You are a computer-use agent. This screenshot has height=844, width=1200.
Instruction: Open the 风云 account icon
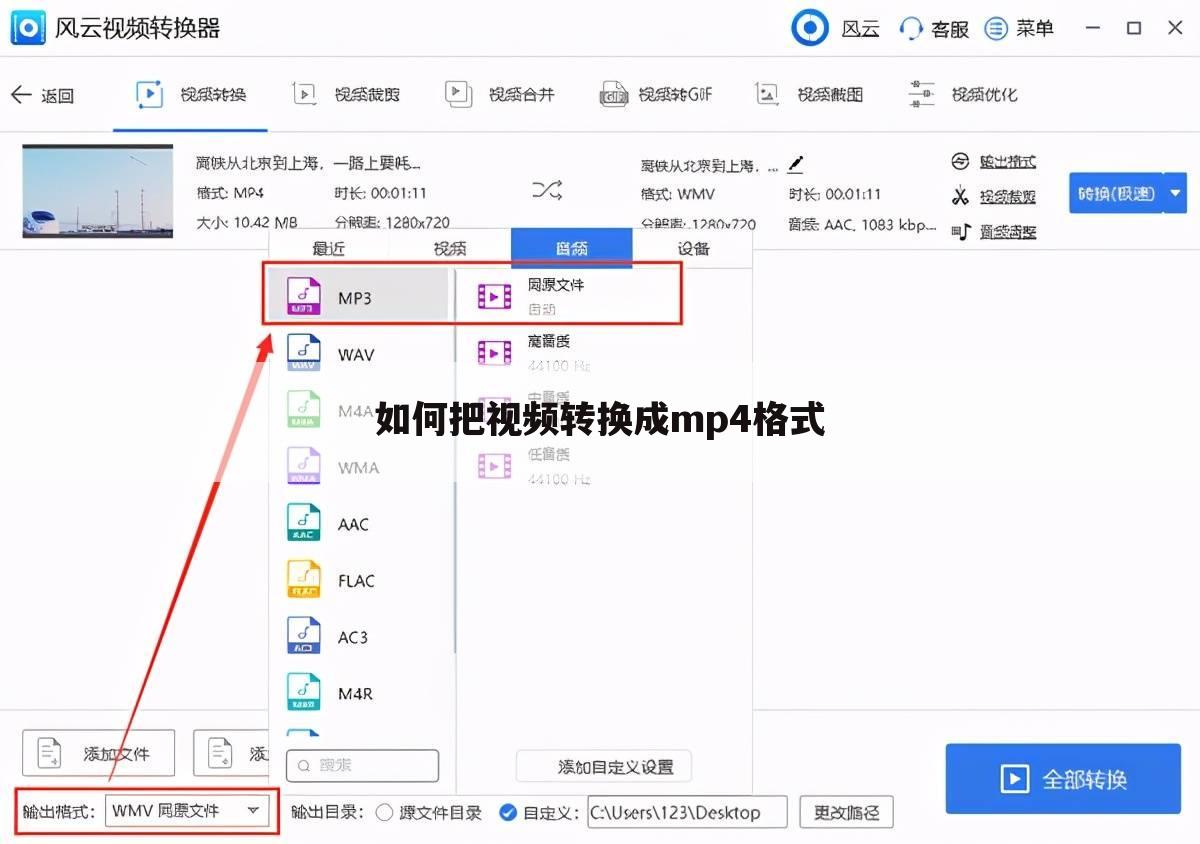[x=810, y=28]
